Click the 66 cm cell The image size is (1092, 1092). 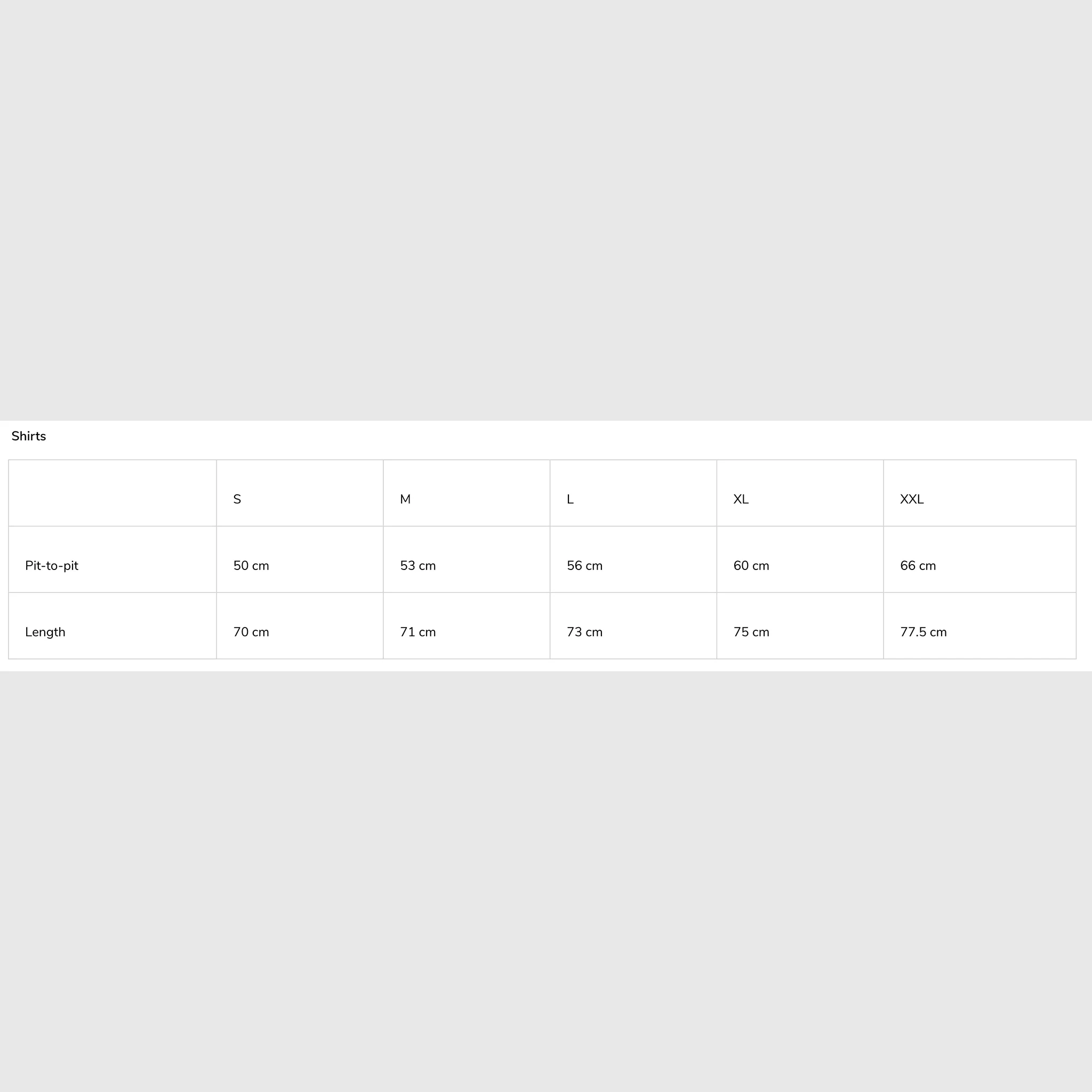[979, 559]
